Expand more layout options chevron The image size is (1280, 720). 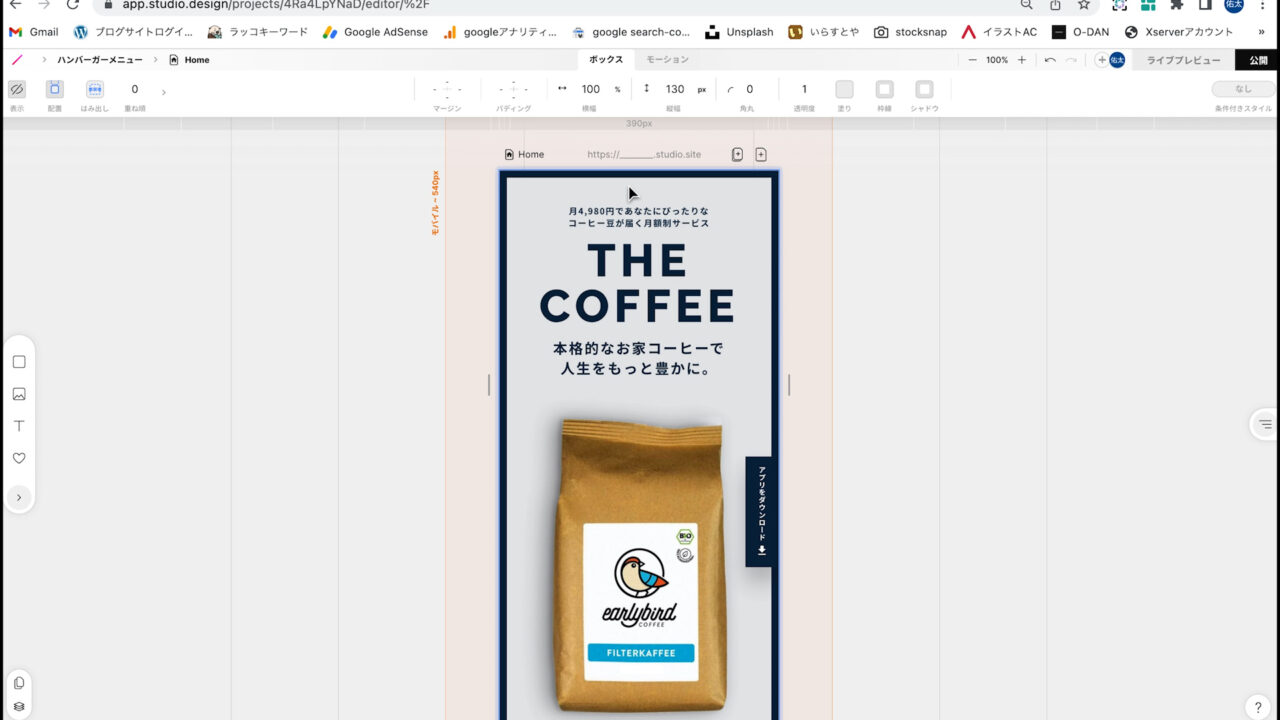pos(164,92)
